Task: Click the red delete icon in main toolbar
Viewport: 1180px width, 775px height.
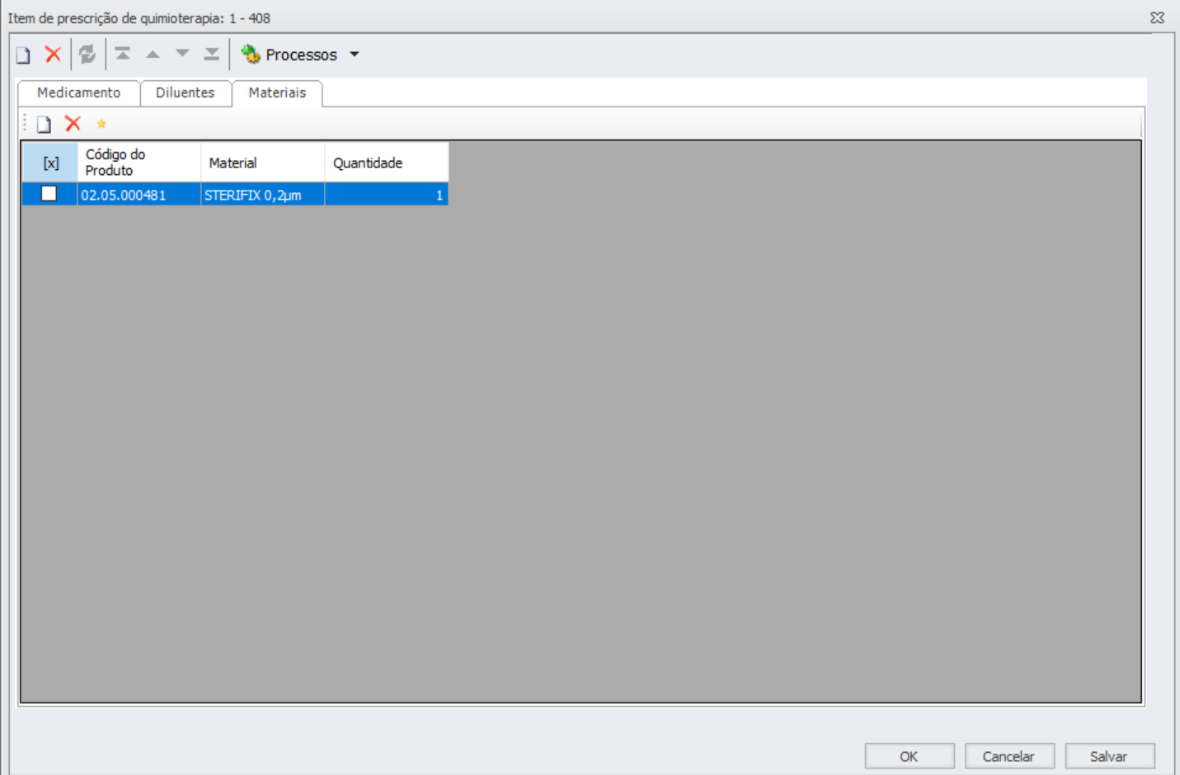Action: [53, 54]
